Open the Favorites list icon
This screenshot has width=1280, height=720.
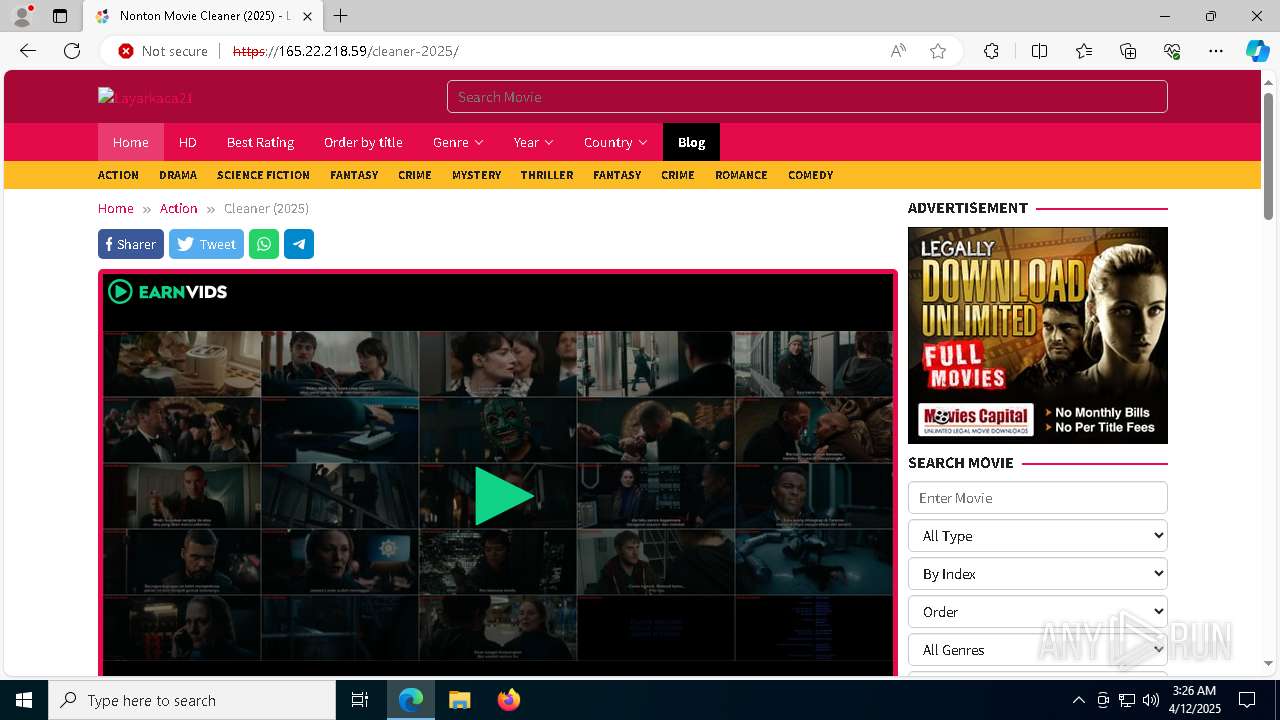(1084, 51)
